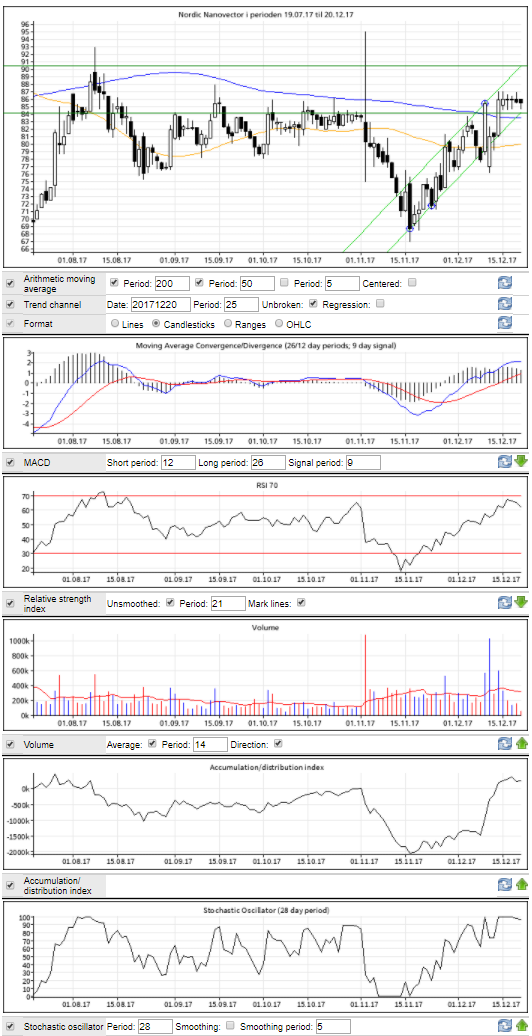
Task: Select the Ranges format radio button
Action: click(229, 324)
